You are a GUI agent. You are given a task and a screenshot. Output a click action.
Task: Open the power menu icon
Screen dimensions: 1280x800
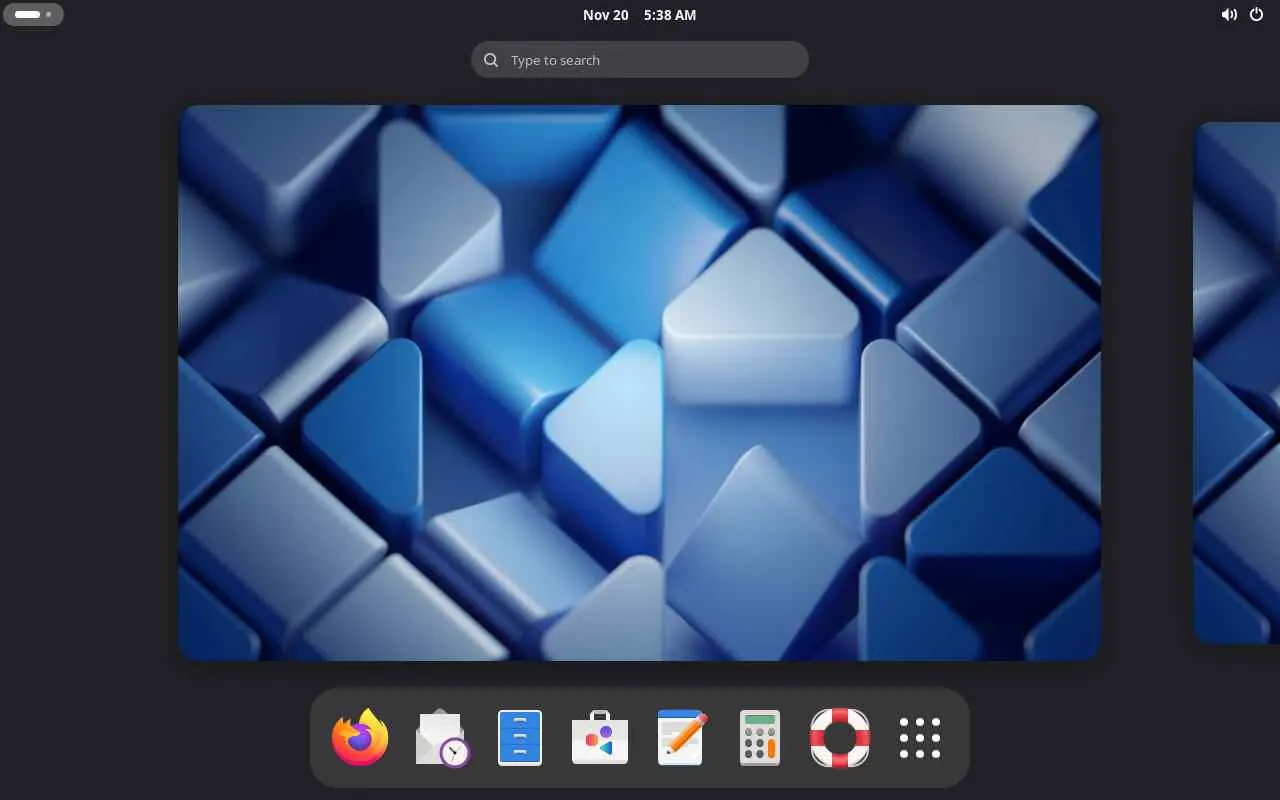click(1257, 15)
